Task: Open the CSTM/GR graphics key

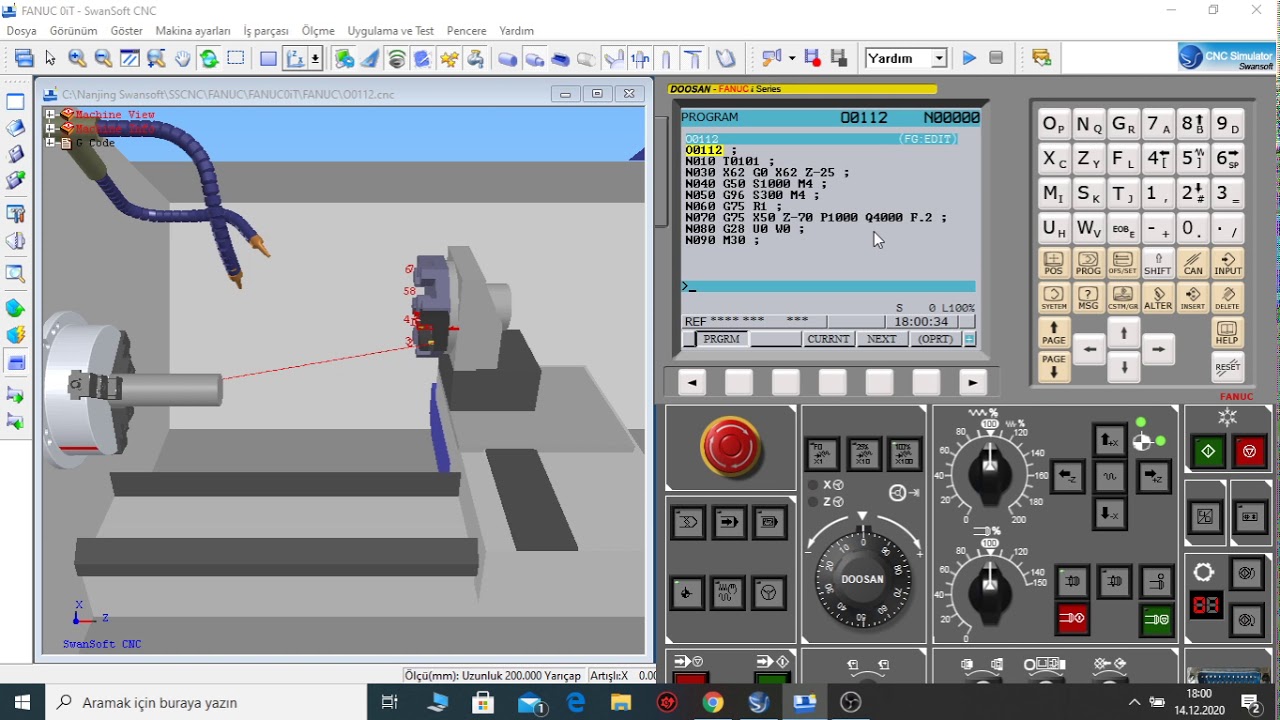Action: click(x=1123, y=298)
